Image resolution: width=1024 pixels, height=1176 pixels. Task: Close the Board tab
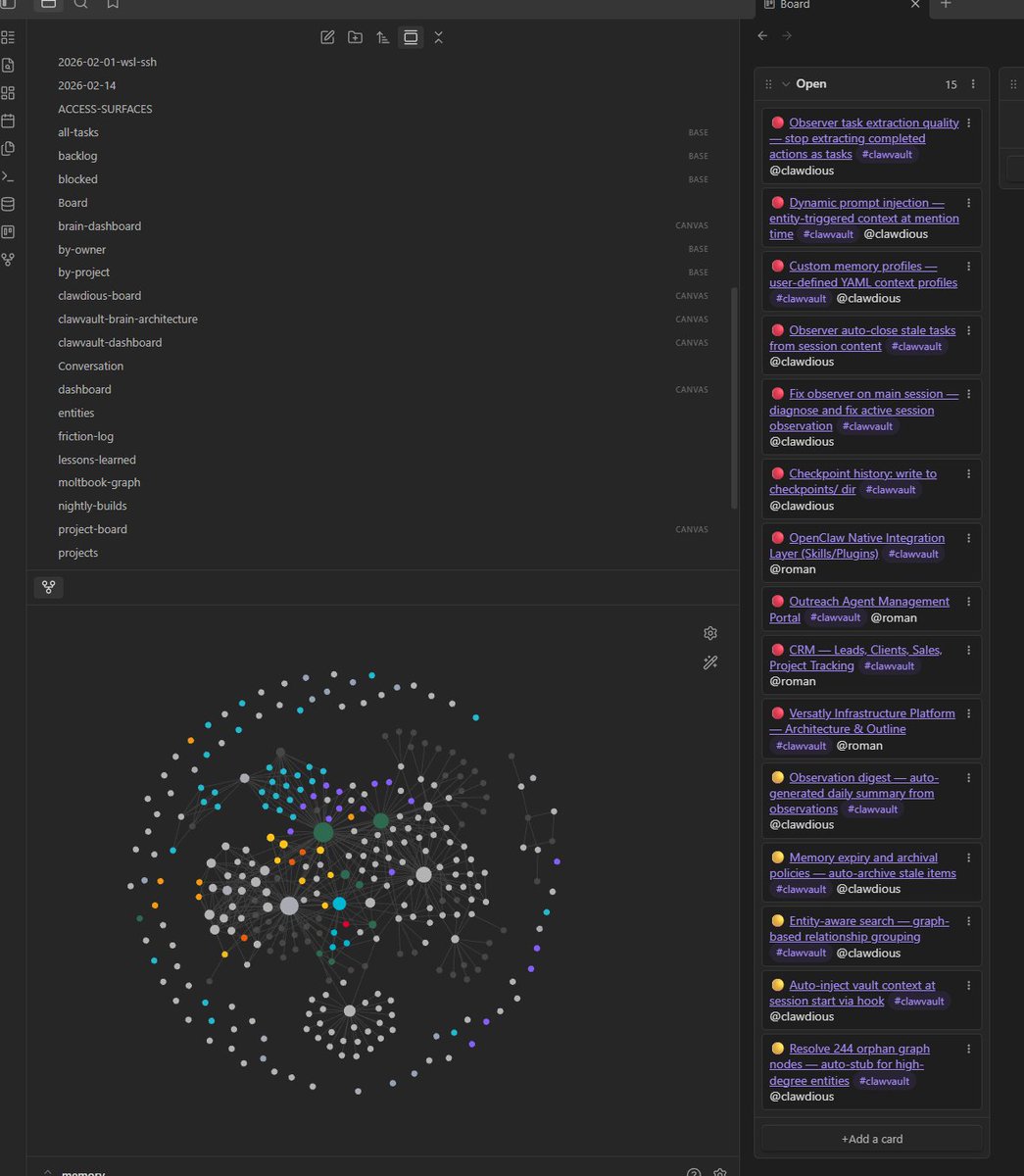915,5
